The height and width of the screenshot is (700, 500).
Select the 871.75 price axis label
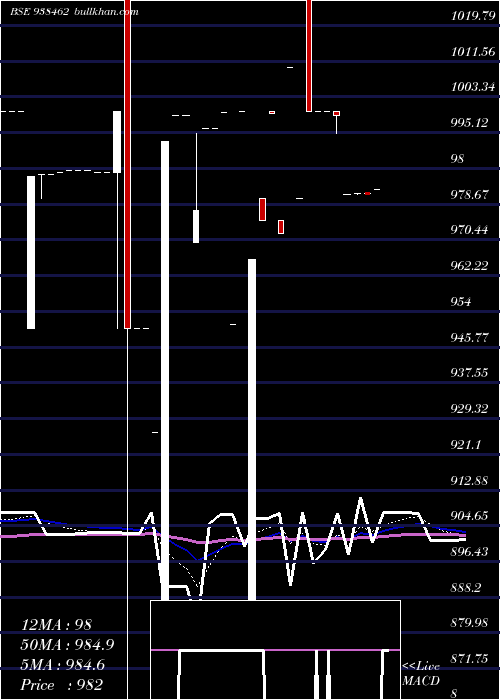(469, 658)
